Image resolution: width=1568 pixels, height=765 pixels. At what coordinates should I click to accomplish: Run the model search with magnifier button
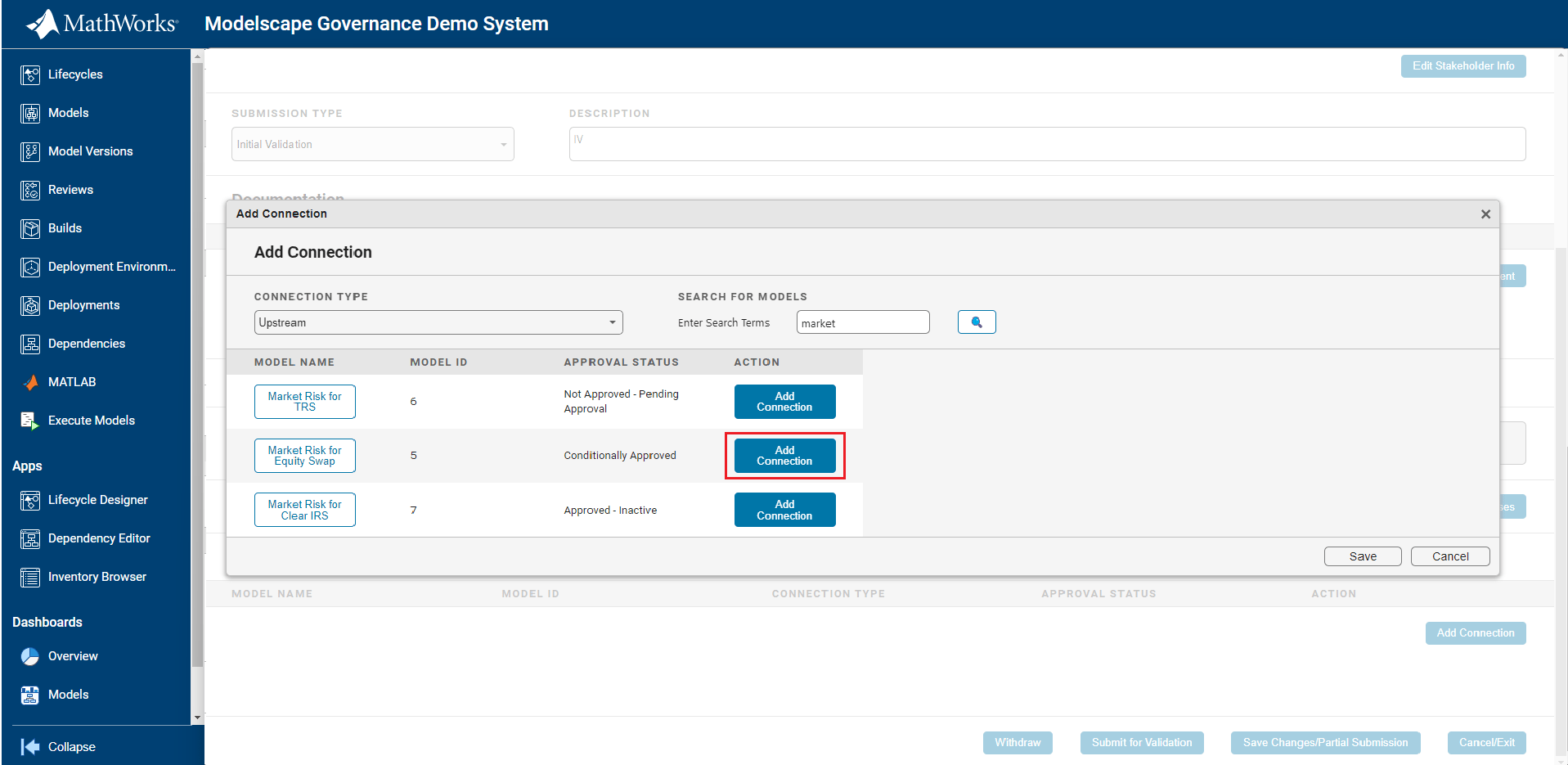(976, 322)
